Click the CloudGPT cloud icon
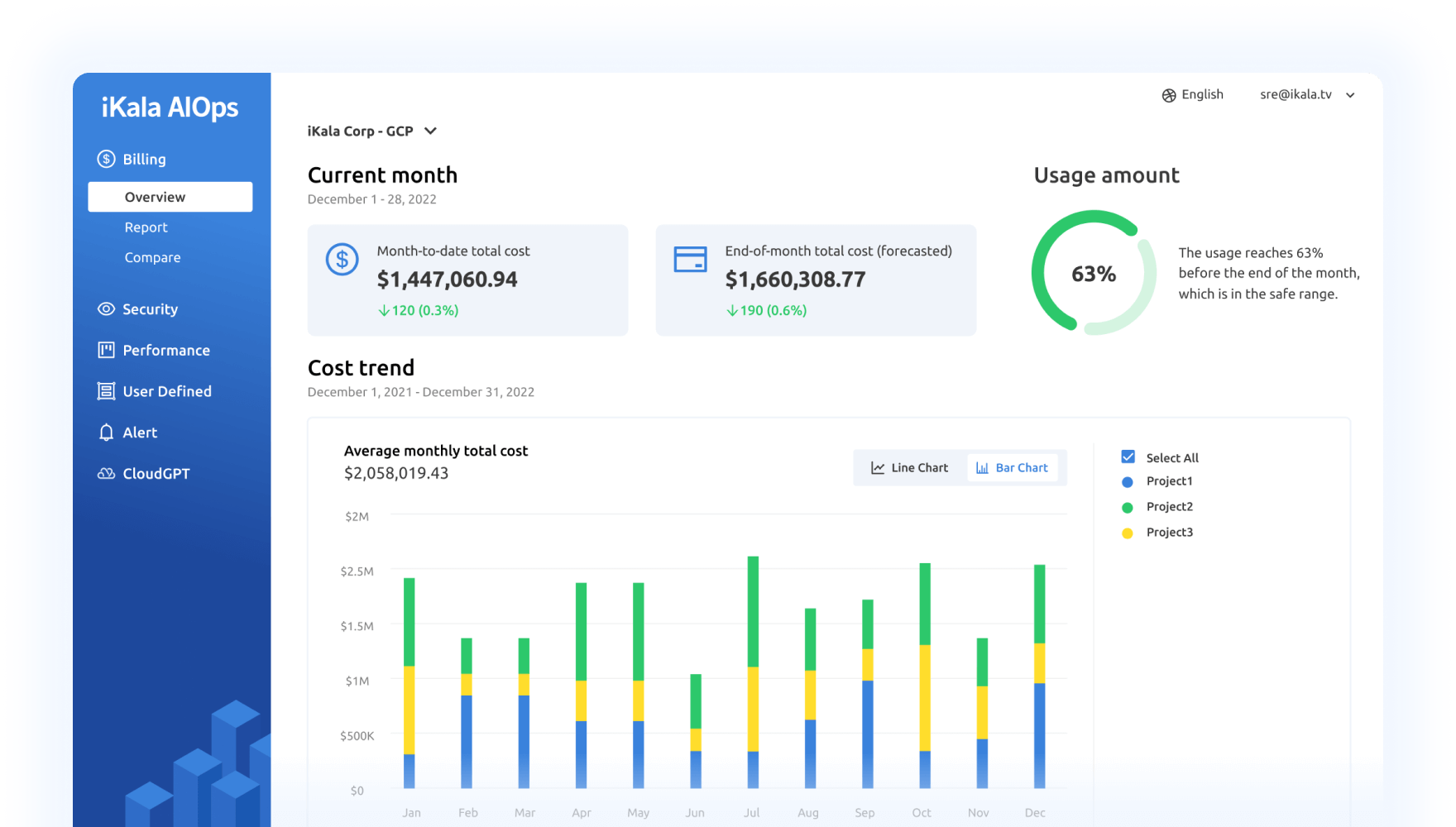Viewport: 1456px width, 827px height. (x=106, y=474)
